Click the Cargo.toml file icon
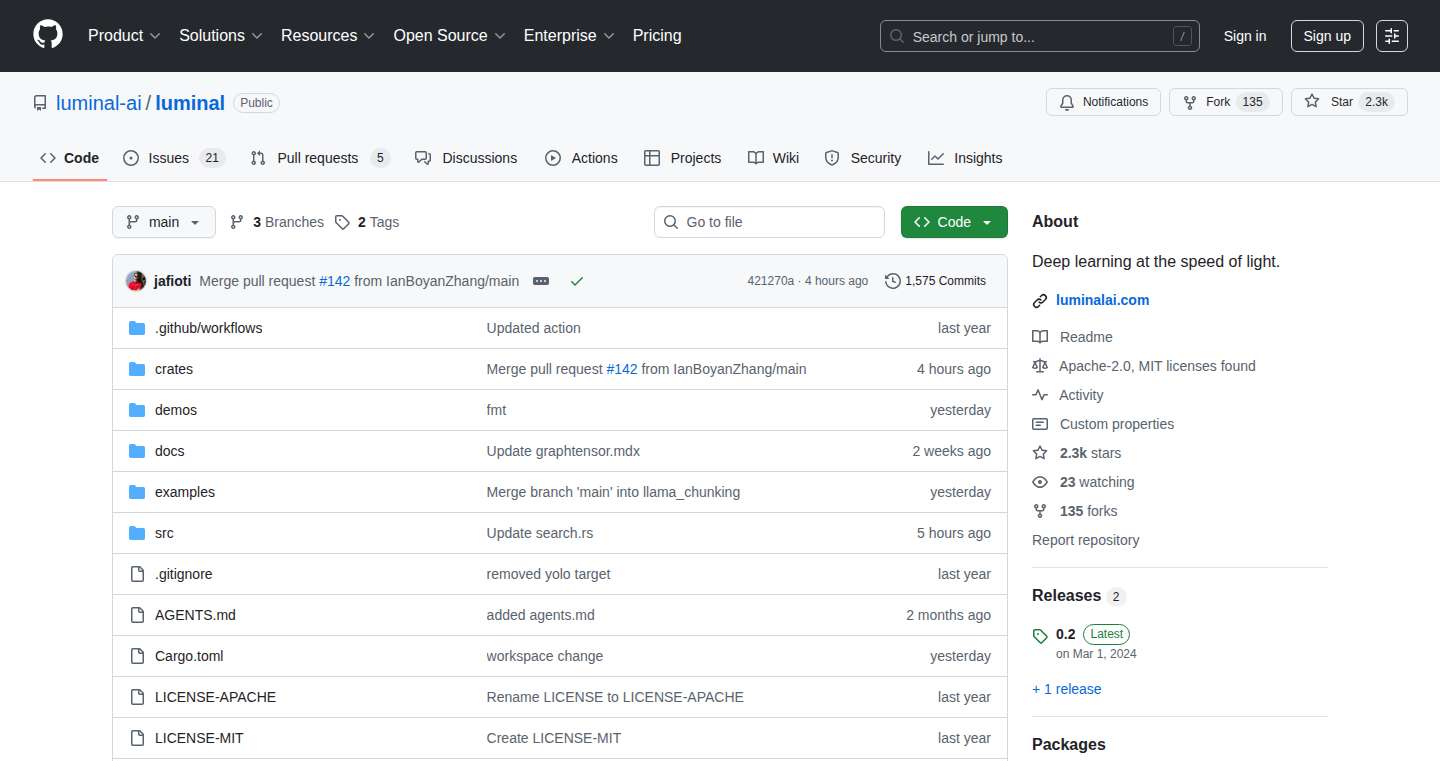 (x=137, y=656)
